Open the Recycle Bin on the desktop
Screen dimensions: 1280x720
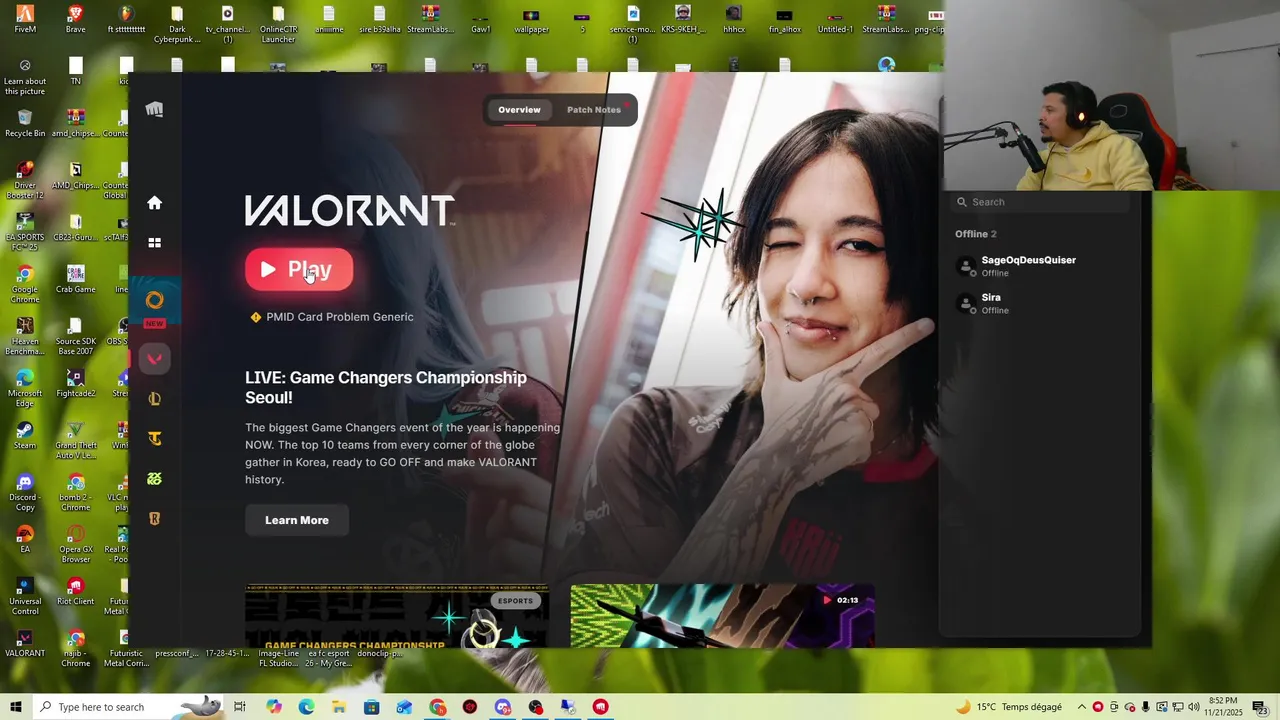[x=25, y=124]
